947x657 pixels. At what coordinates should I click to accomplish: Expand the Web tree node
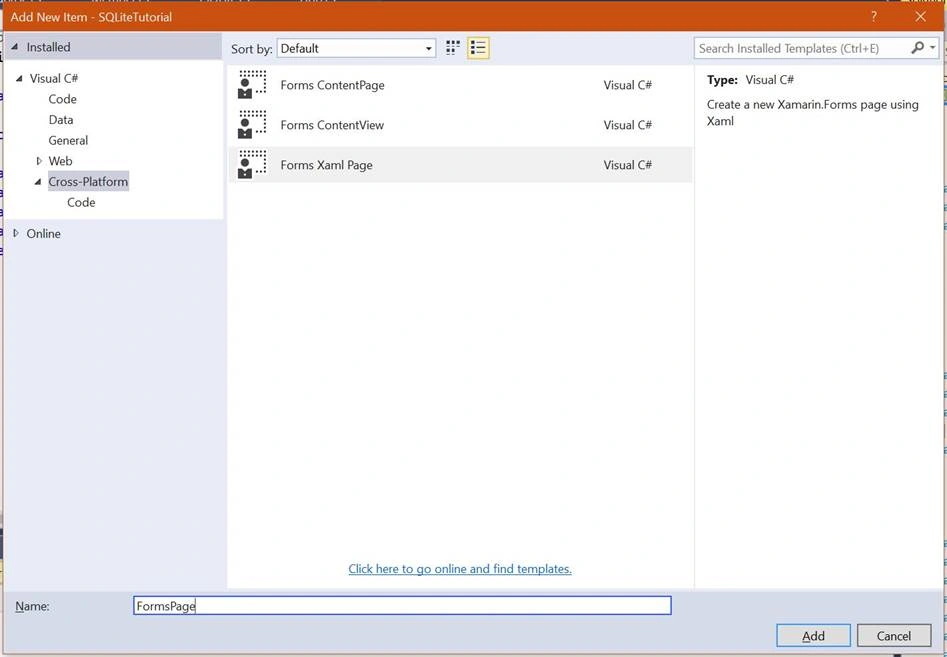point(39,161)
